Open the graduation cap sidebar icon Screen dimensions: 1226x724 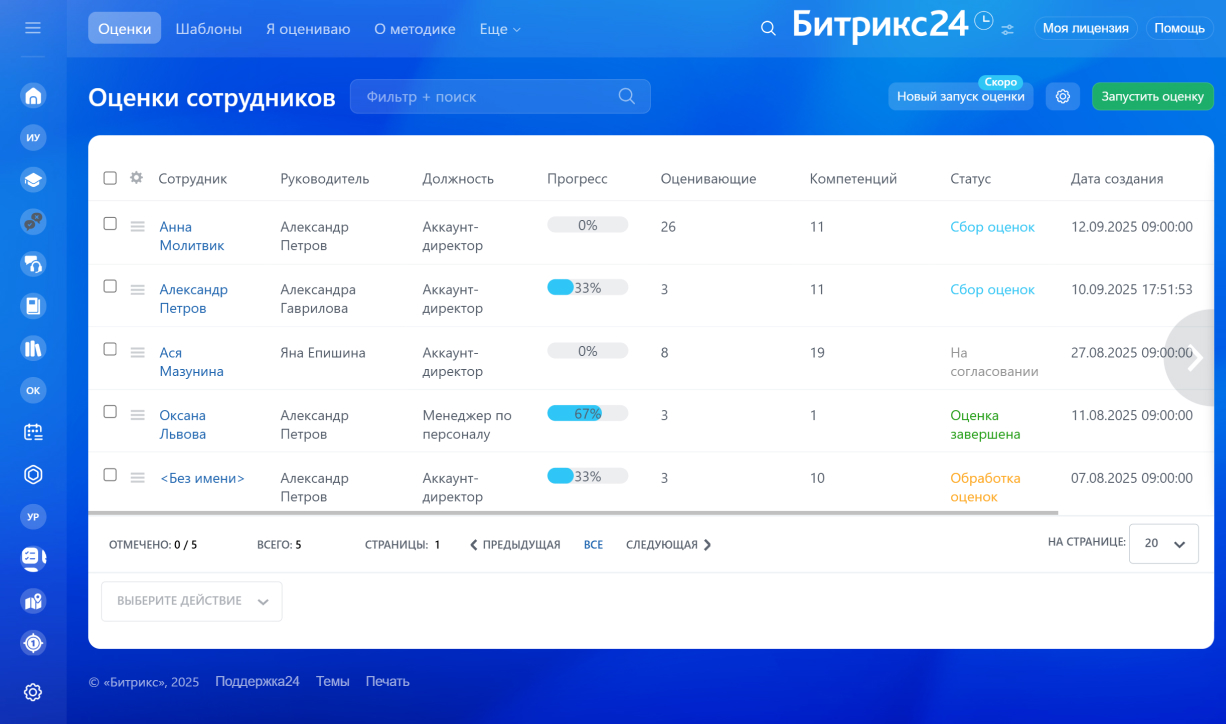[x=33, y=180]
